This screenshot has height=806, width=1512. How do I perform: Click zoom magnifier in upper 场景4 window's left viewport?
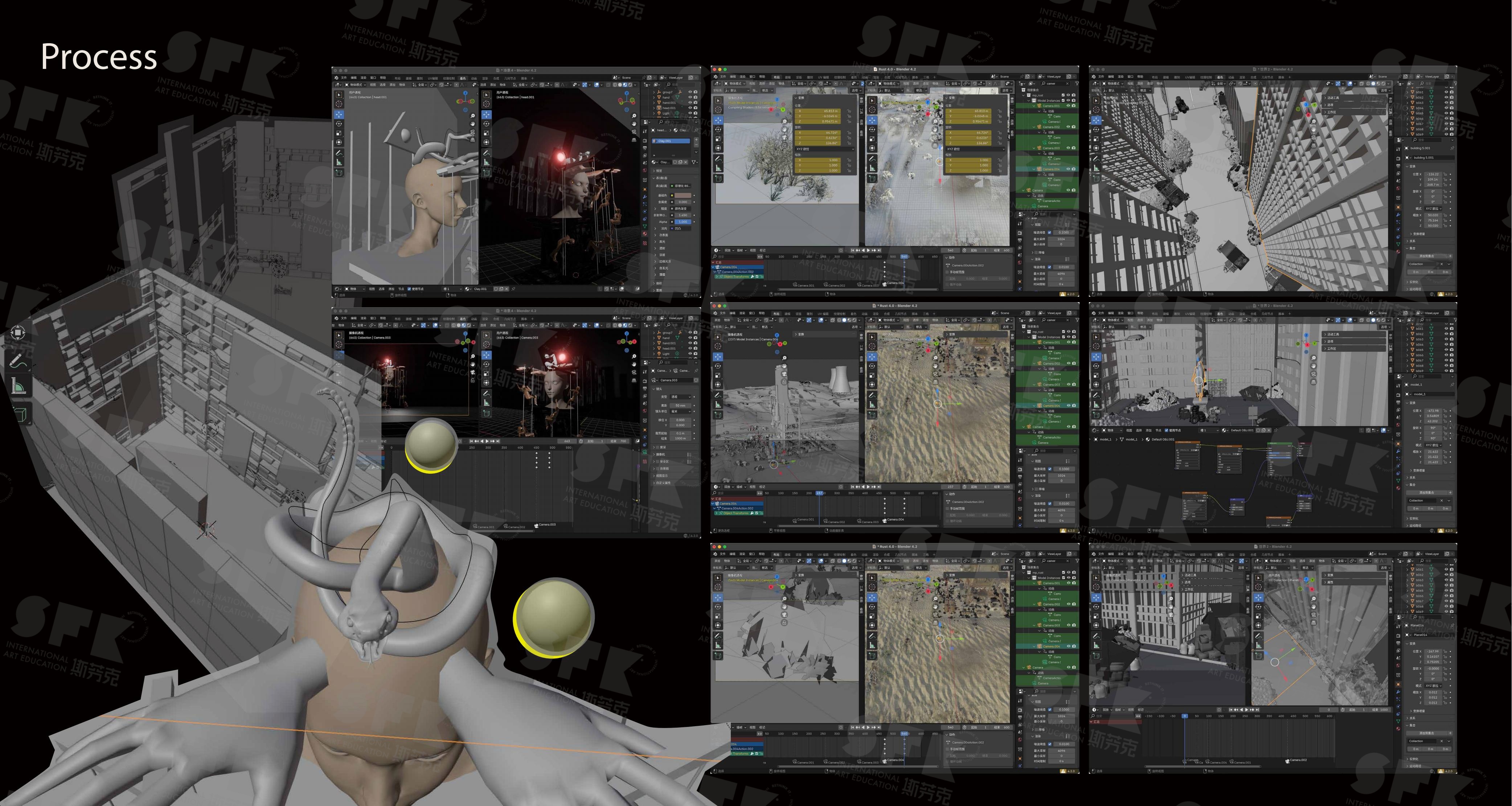(x=472, y=116)
